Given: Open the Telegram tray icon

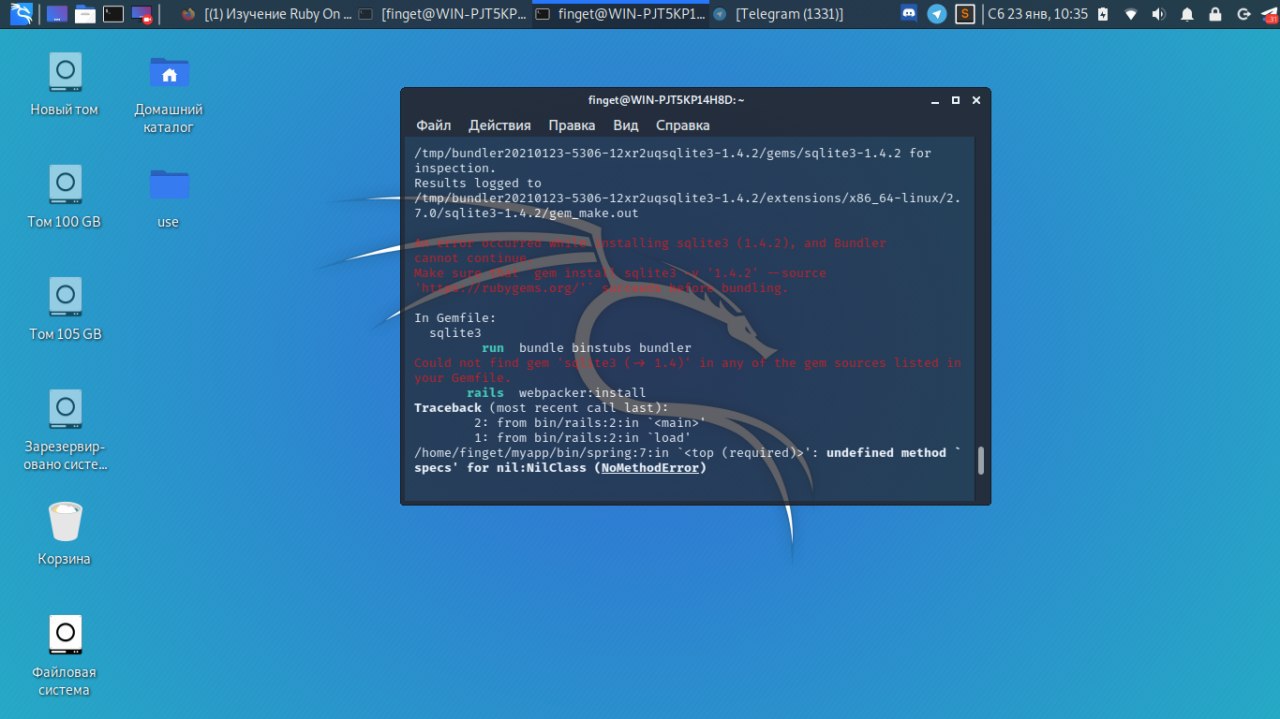Looking at the screenshot, I should [937, 14].
